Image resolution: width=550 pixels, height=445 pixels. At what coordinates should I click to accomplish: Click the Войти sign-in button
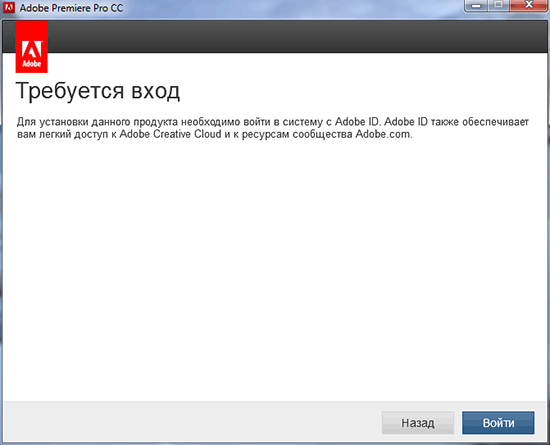coord(498,423)
